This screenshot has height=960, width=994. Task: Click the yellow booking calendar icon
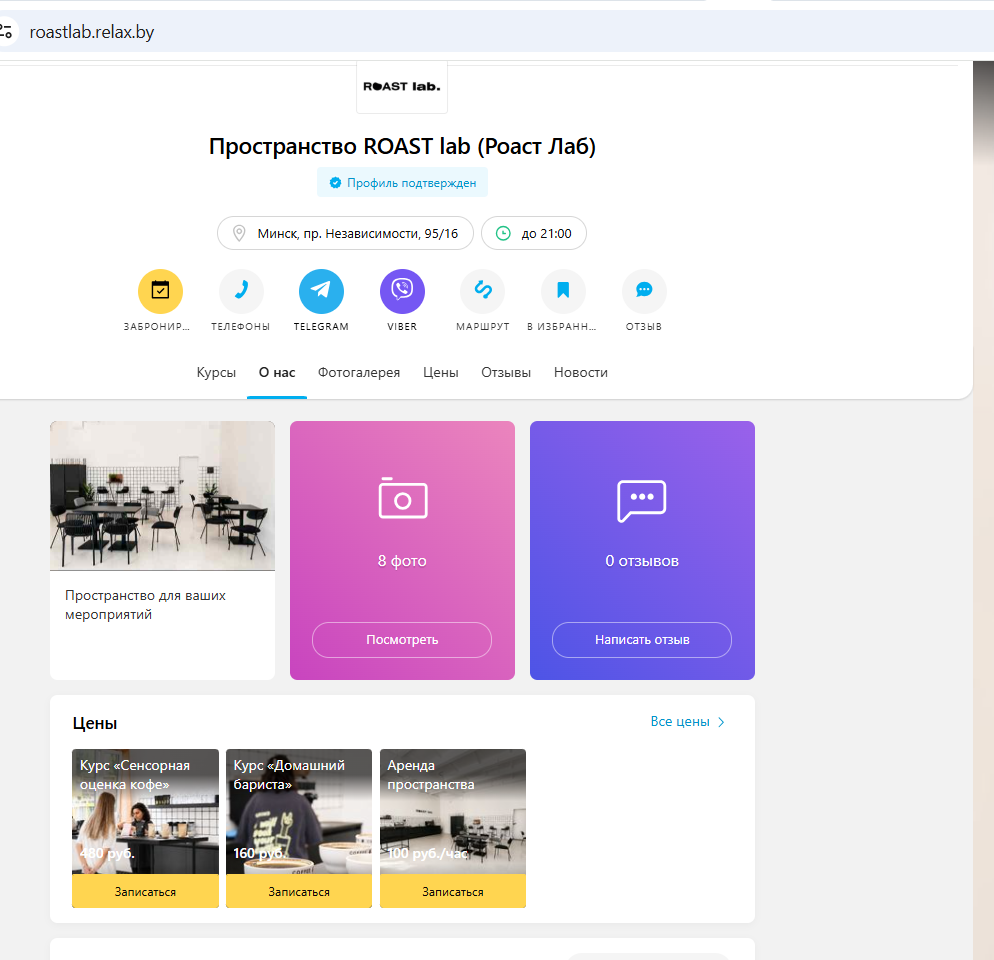click(x=160, y=291)
